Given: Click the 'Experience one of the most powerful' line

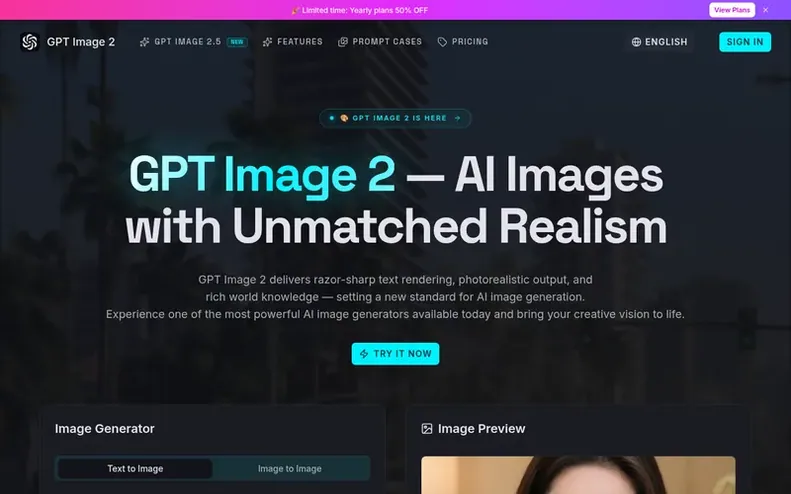Looking at the screenshot, I should (x=395, y=314).
